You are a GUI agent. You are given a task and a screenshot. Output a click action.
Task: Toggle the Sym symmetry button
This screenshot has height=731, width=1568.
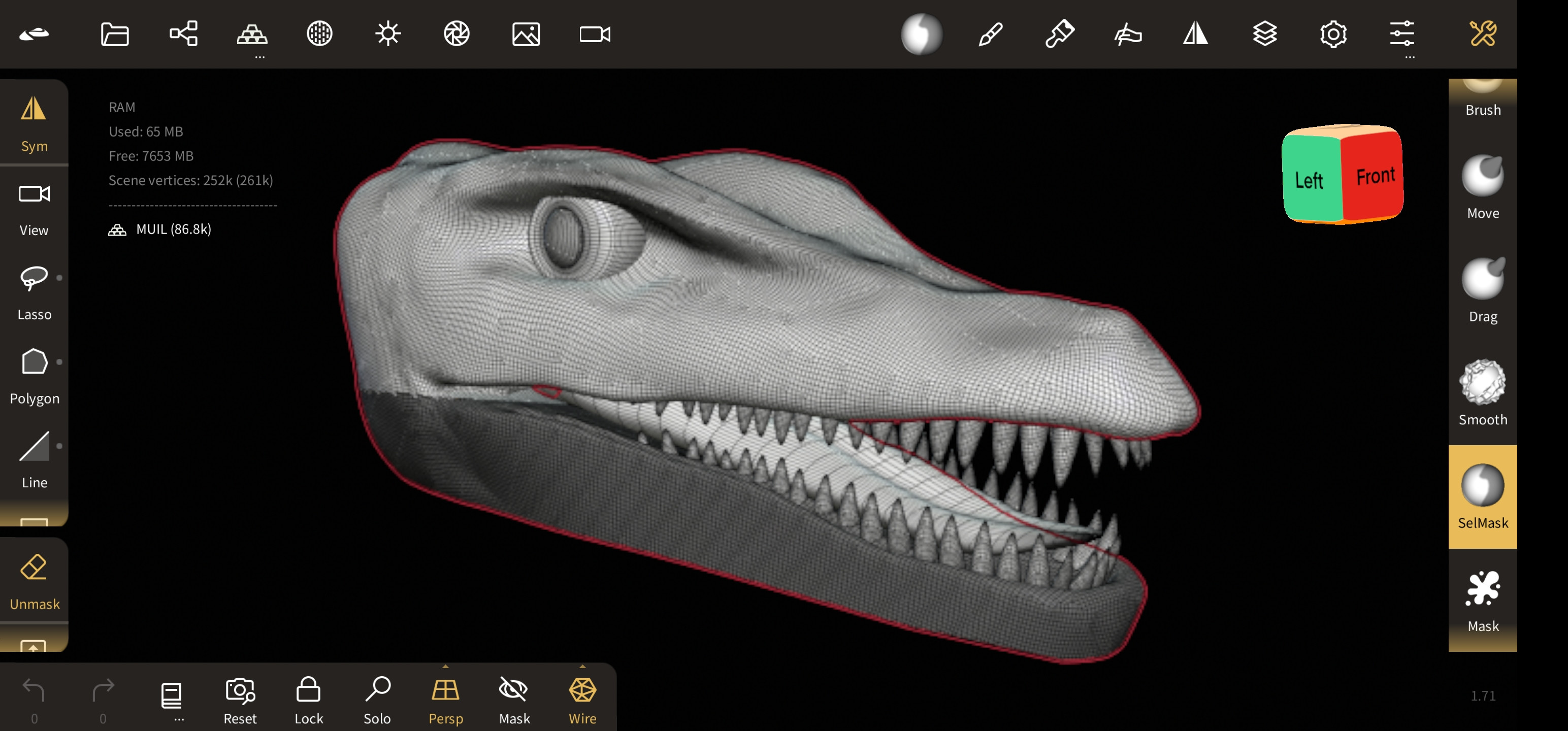[x=34, y=122]
